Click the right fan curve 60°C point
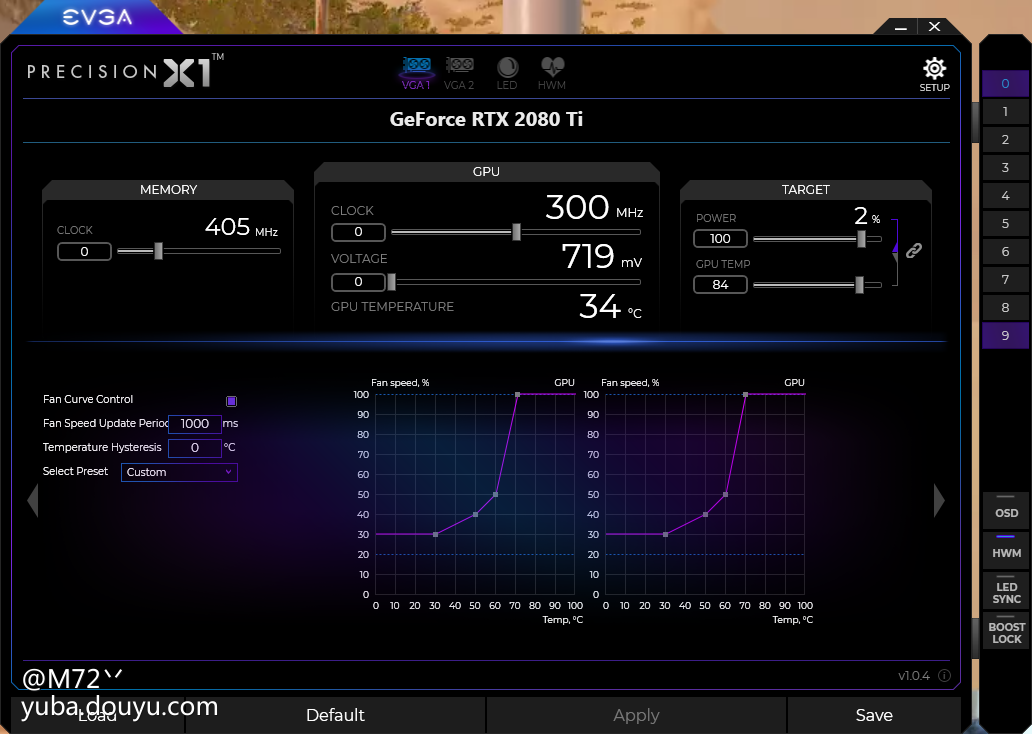The width and height of the screenshot is (1032, 734). point(725,494)
